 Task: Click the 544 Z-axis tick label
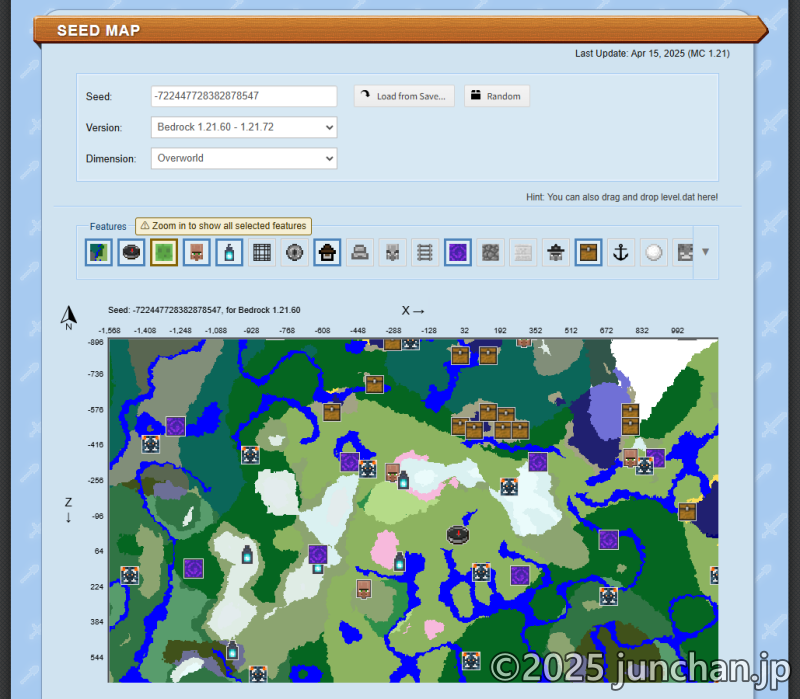coord(97,657)
